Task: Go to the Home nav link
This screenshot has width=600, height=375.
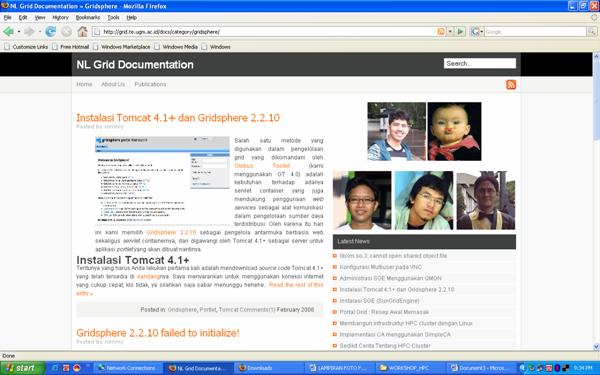Action: tap(84, 84)
